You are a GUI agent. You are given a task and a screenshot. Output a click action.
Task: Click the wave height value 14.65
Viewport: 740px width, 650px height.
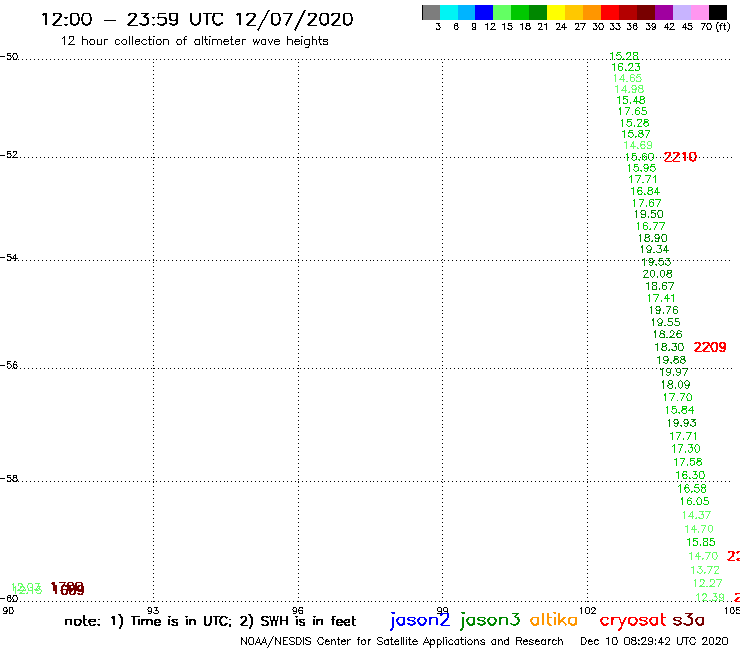click(628, 78)
